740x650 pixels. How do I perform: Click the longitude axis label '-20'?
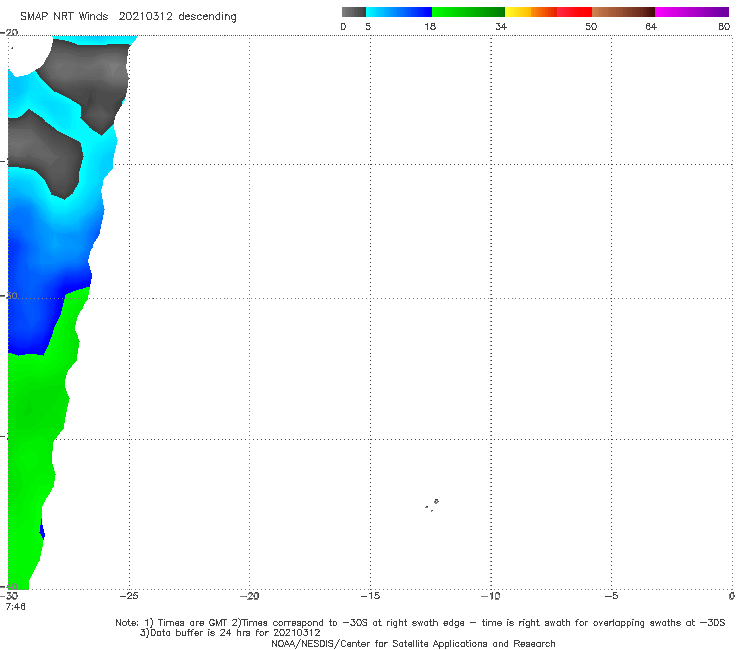click(249, 596)
